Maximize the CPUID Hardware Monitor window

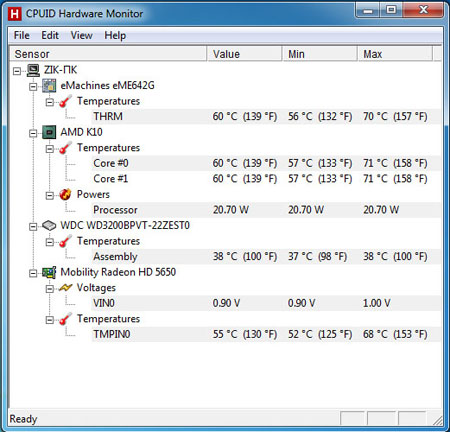pos(391,10)
